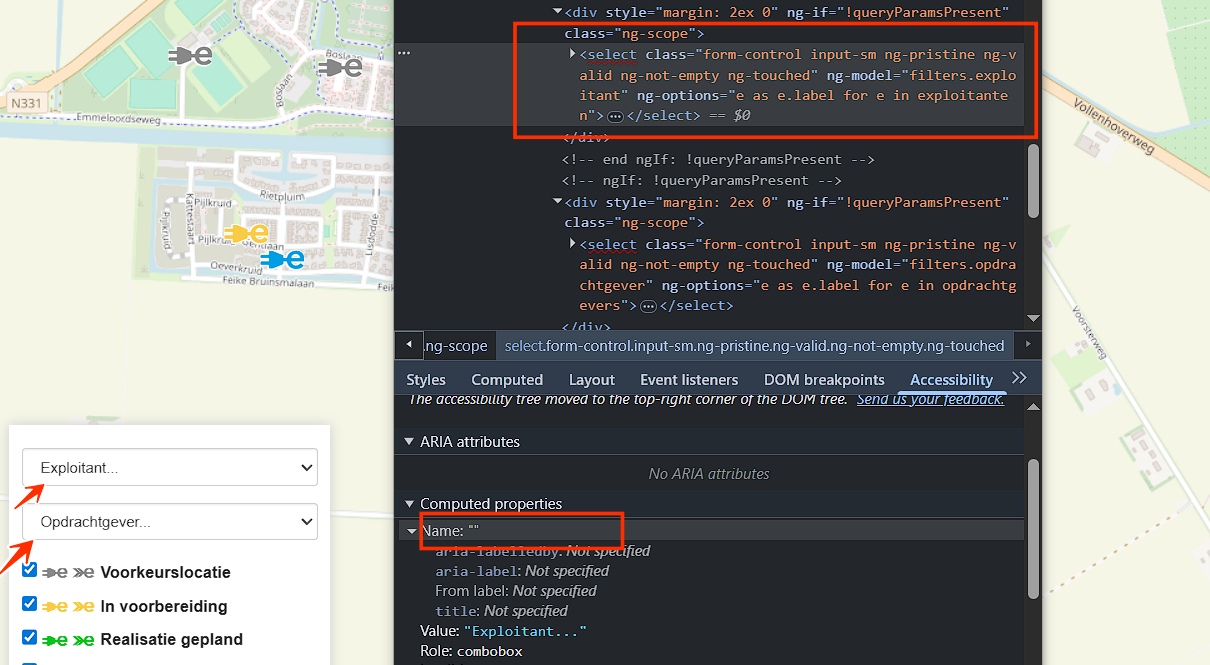Click breadcrumb scroll-right arrow in DevTools
The width and height of the screenshot is (1210, 665).
pyautogui.click(x=1027, y=345)
